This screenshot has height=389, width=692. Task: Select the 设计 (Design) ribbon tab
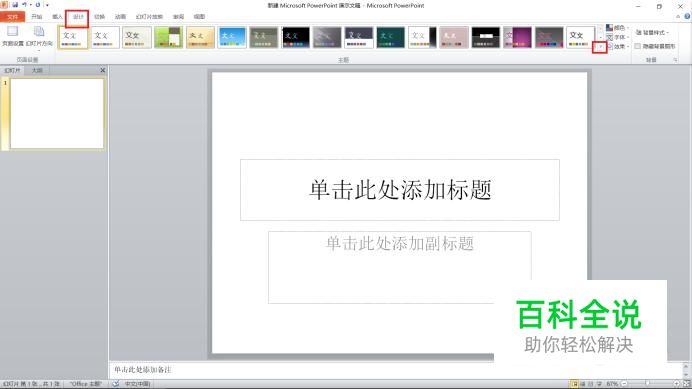click(78, 17)
